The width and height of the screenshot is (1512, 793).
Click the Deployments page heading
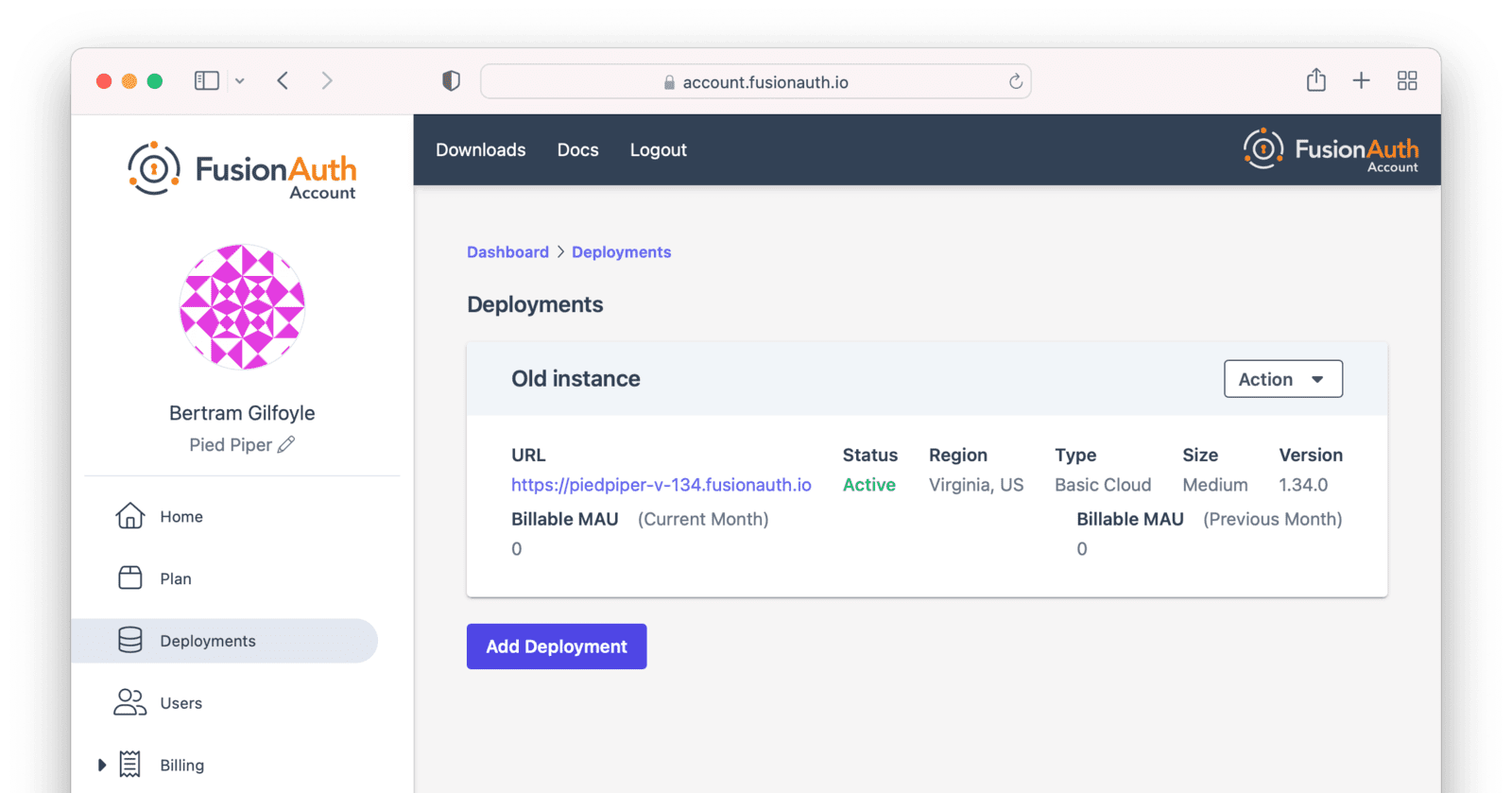coord(535,304)
